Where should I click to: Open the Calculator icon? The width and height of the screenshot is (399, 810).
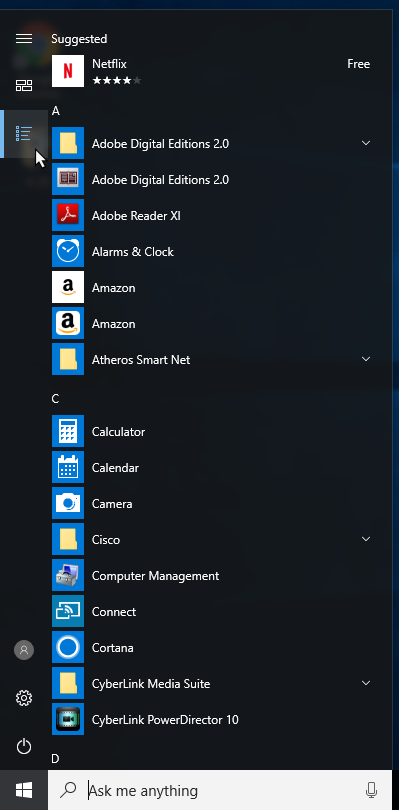point(68,431)
